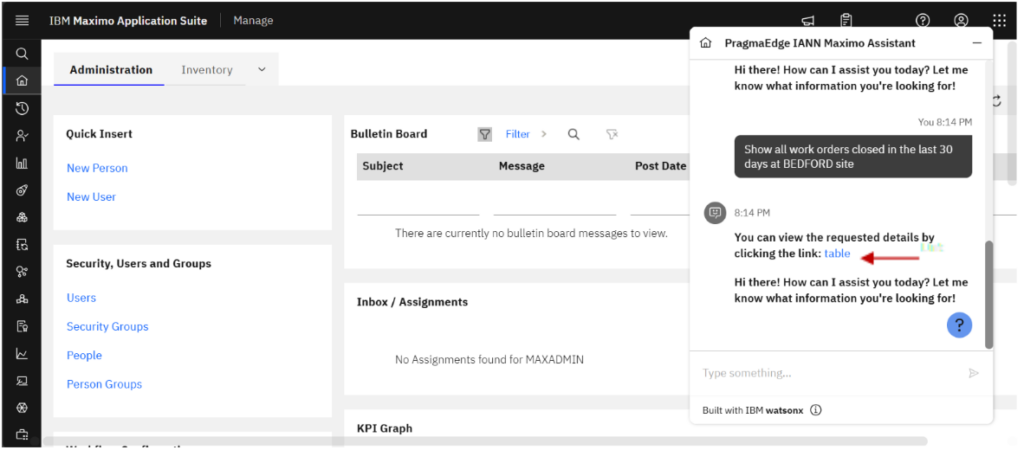Open the briefcase icon in the sidebar

22,434
